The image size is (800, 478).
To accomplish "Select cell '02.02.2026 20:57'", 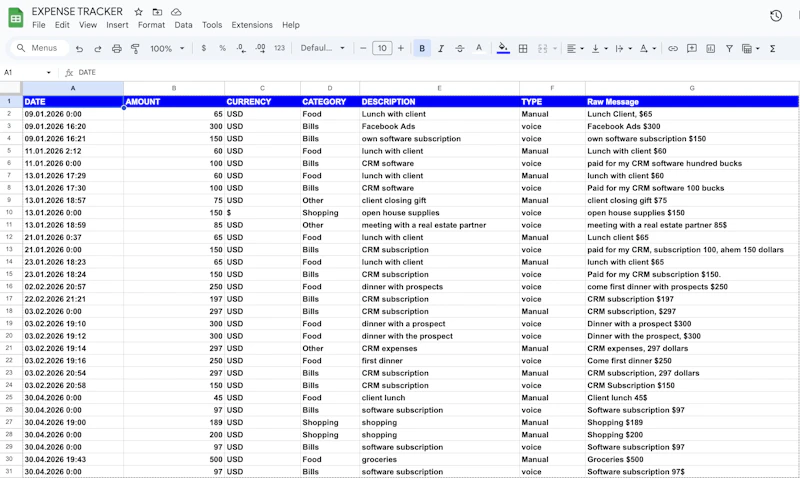I will pyautogui.click(x=73, y=287).
